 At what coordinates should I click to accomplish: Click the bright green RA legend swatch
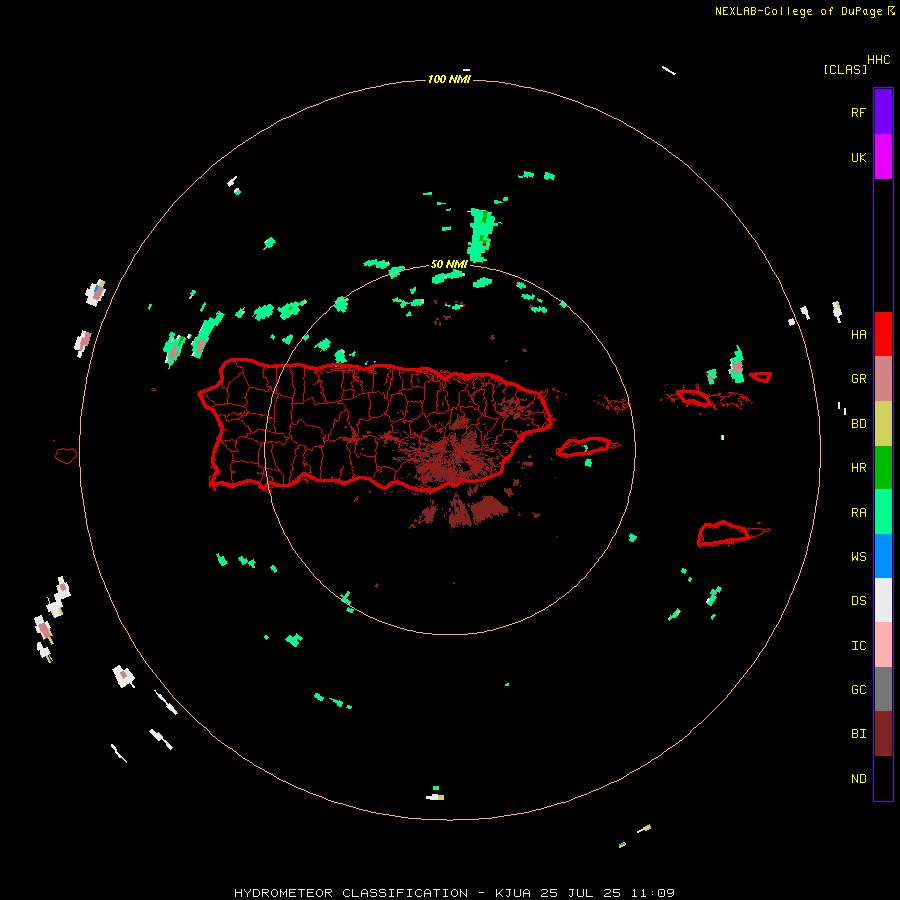tap(883, 512)
